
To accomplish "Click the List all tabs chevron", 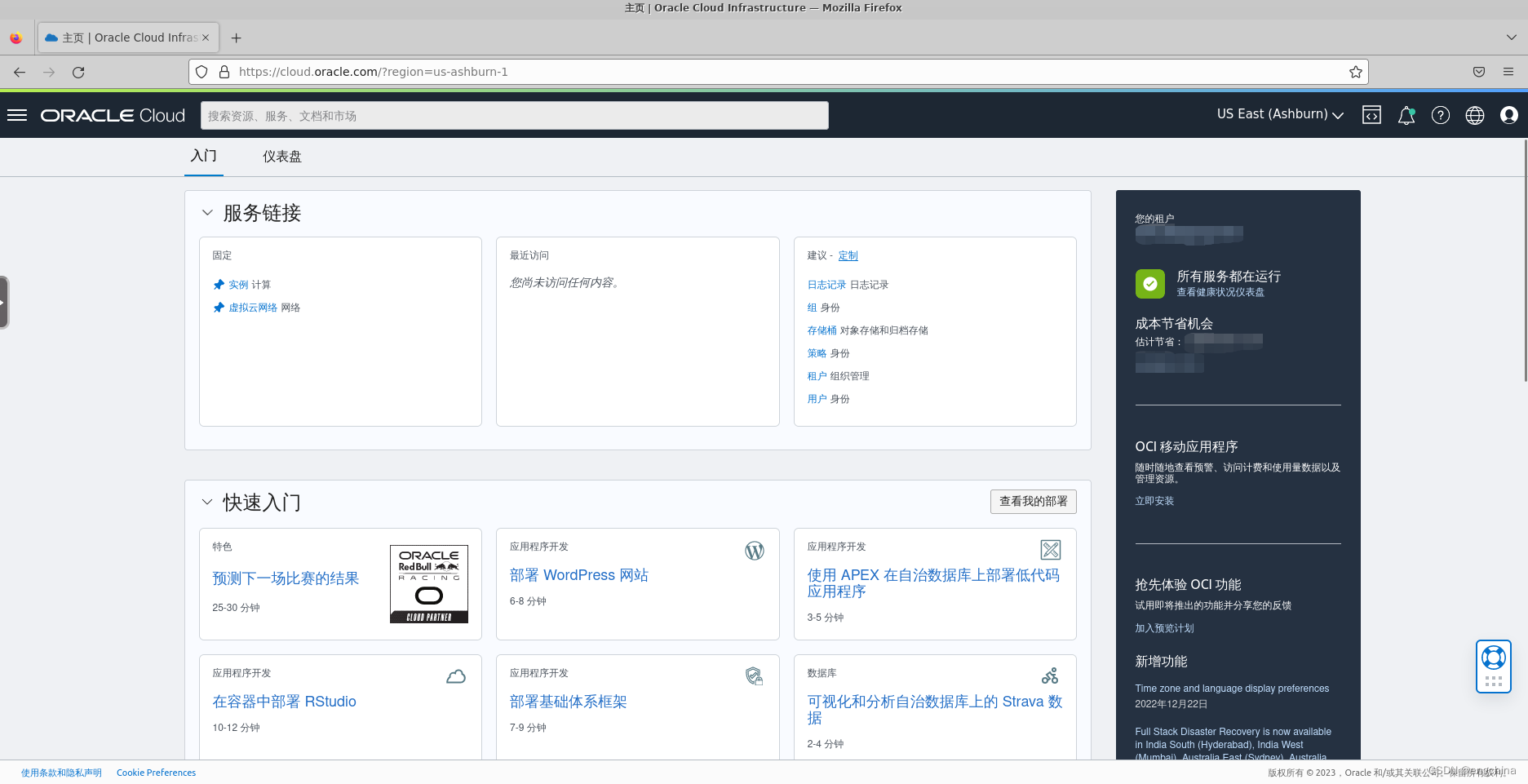I will (1511, 38).
